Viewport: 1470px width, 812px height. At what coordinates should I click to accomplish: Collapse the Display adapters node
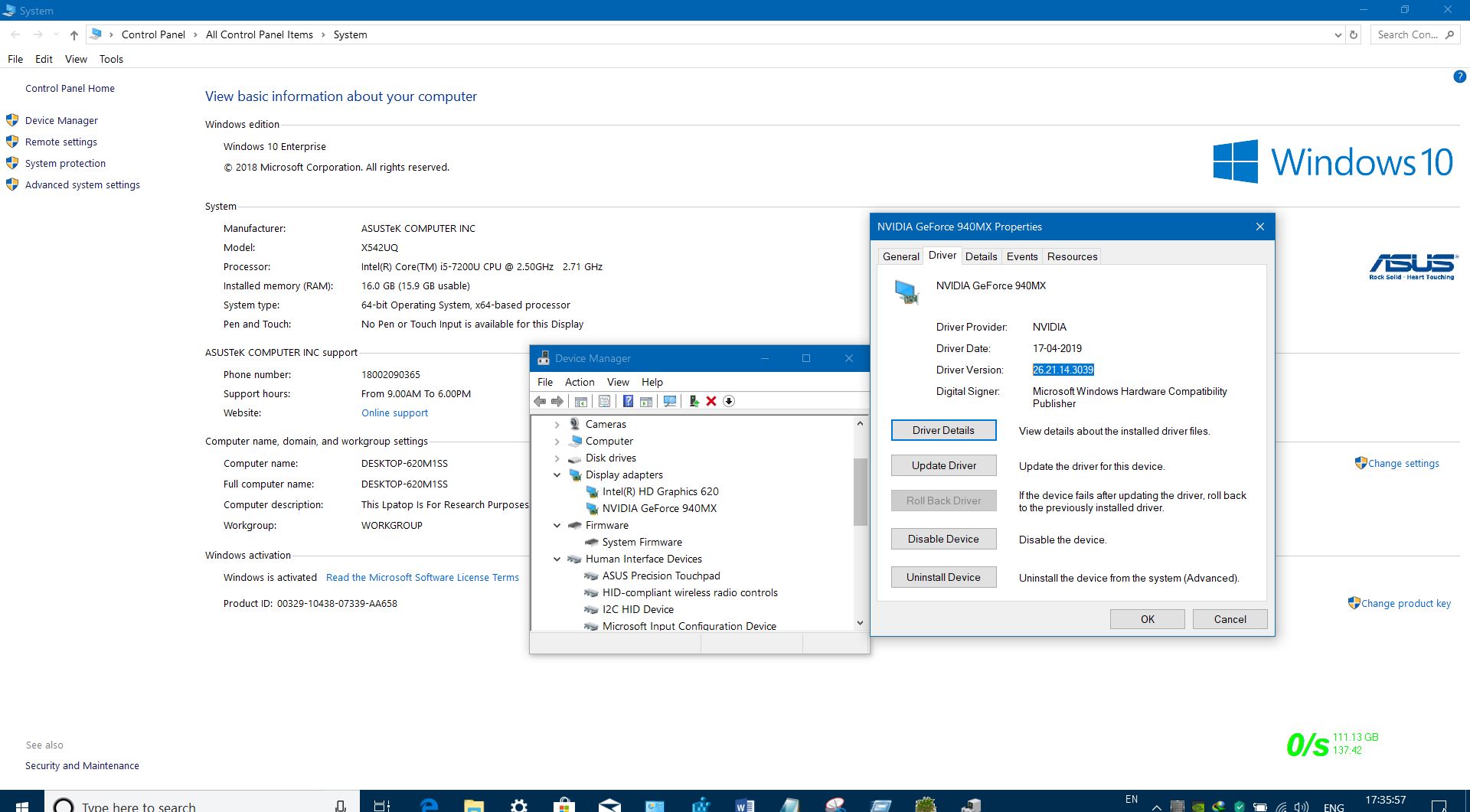tap(557, 474)
